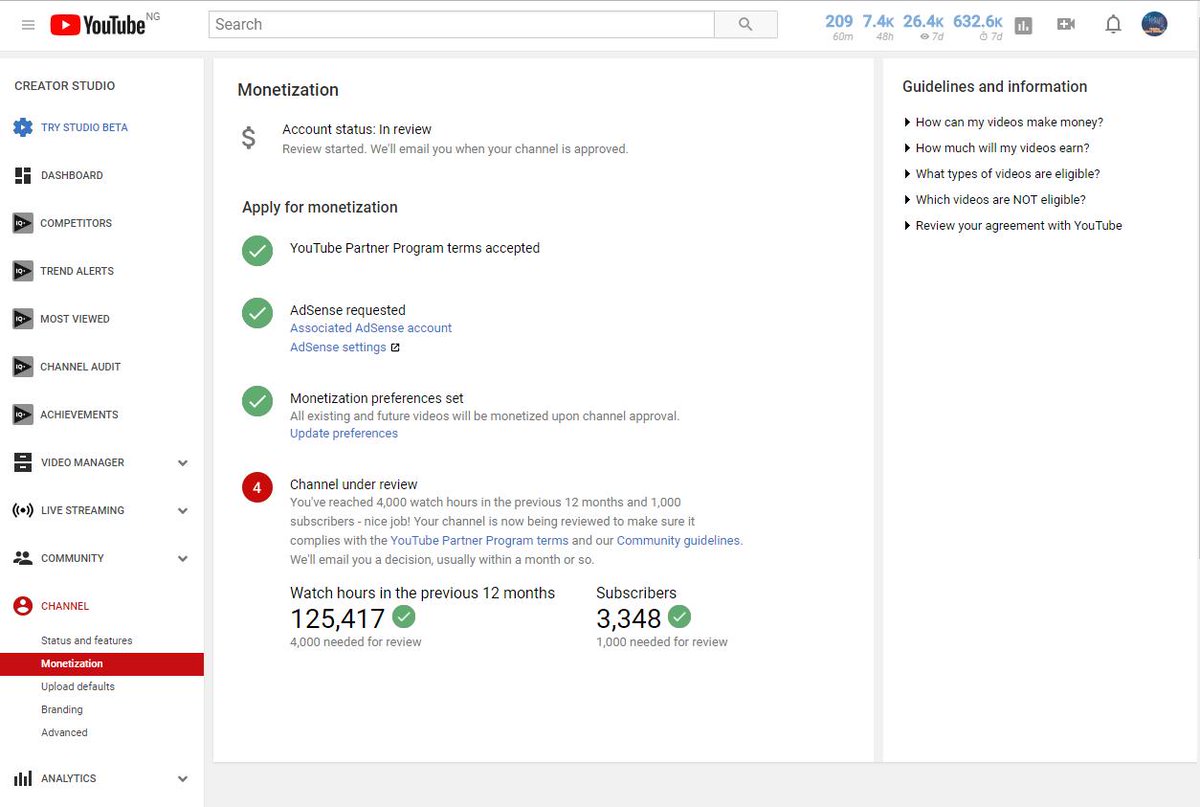Expand 'What types of videos are eligible?'
The height and width of the screenshot is (807, 1200).
1001,174
